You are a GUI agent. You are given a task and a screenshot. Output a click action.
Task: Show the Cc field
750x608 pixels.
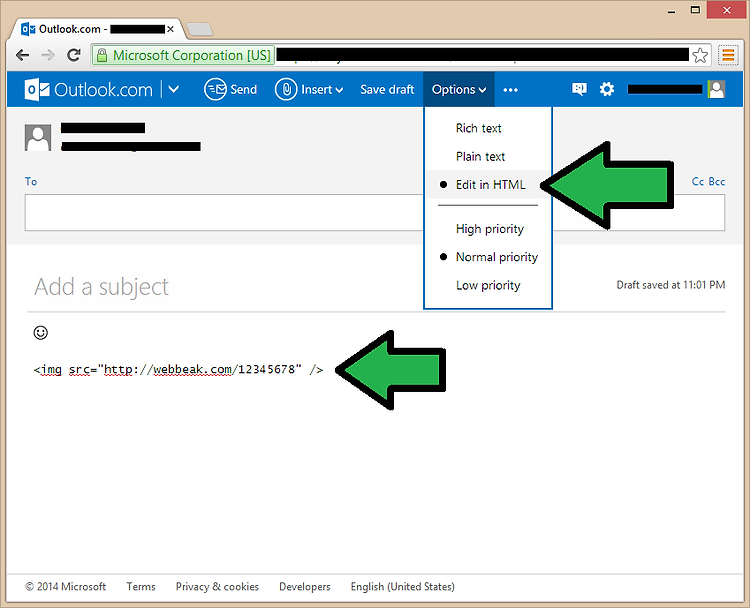[698, 182]
